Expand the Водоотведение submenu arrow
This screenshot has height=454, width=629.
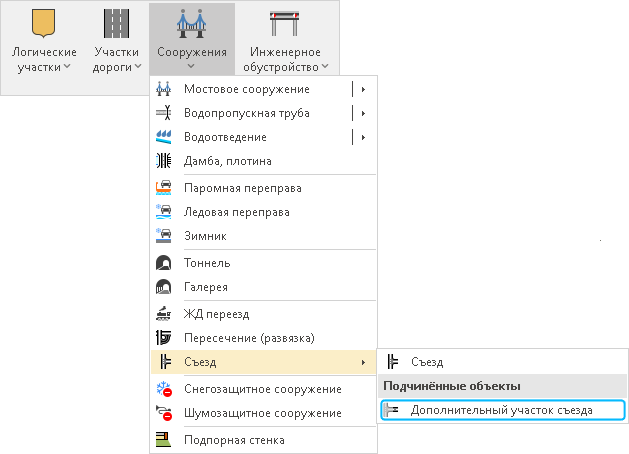click(x=363, y=137)
